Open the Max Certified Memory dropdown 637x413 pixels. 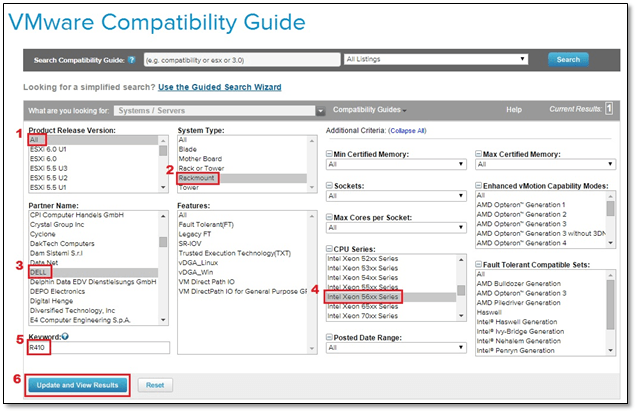point(545,164)
